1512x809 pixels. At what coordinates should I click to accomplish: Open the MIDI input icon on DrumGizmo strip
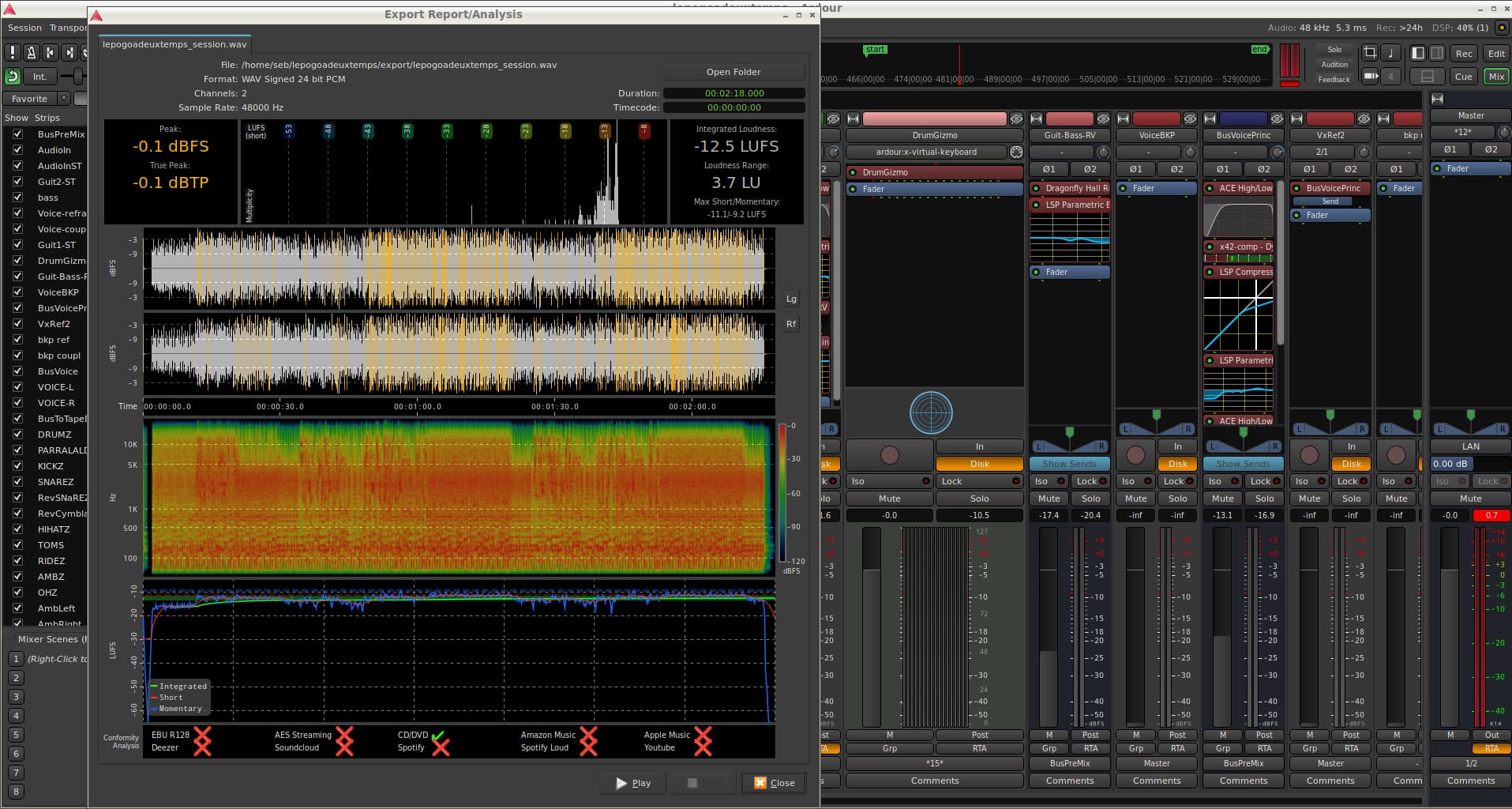coord(1016,152)
